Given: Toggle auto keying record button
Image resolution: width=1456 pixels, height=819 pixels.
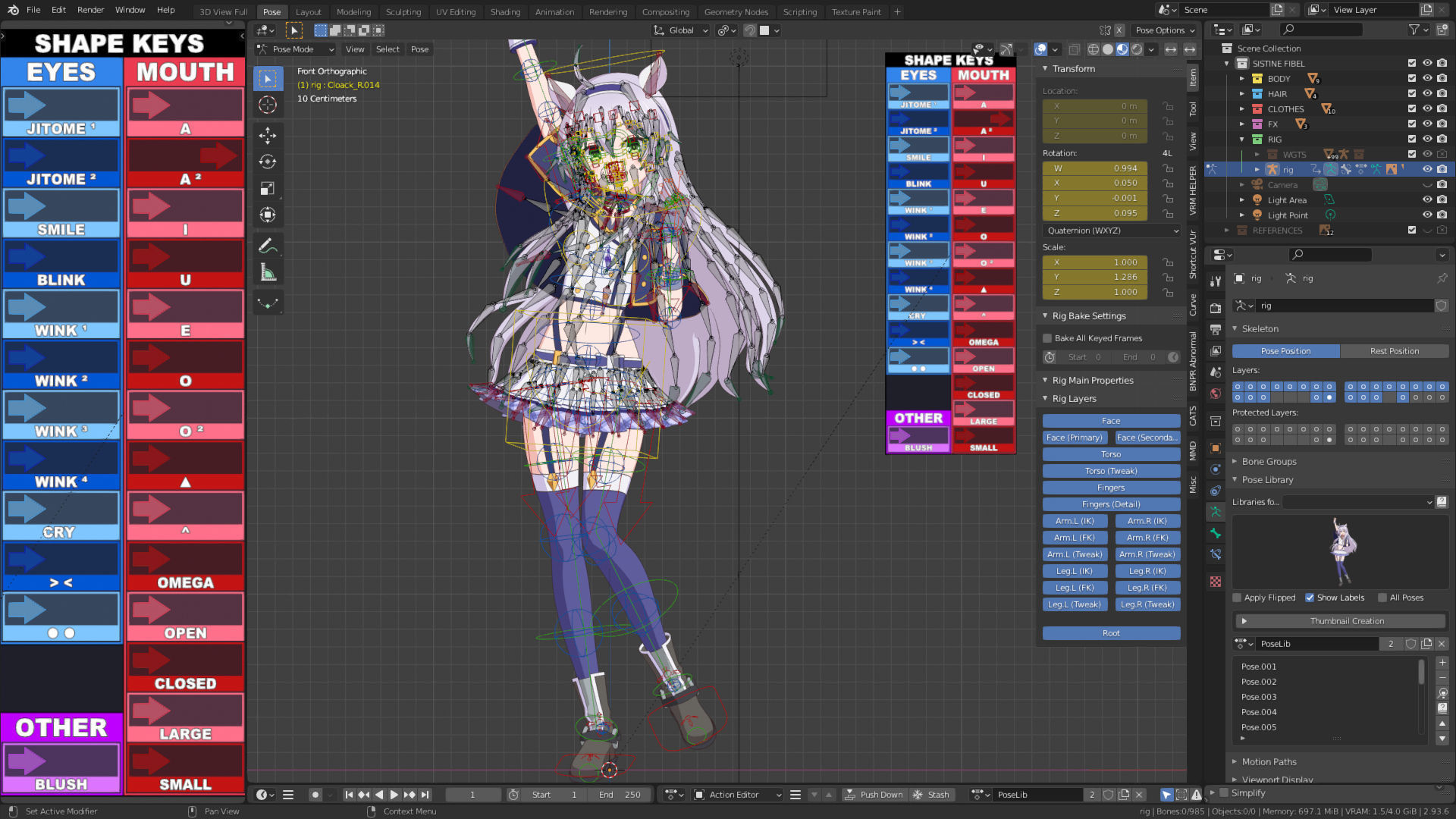Looking at the screenshot, I should [315, 795].
